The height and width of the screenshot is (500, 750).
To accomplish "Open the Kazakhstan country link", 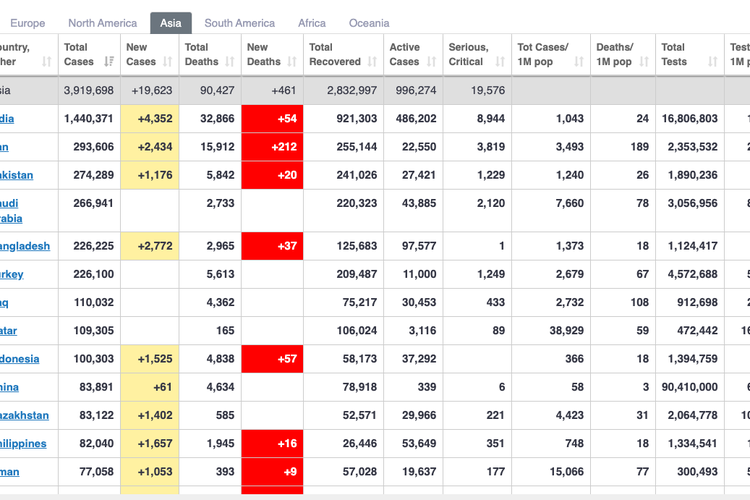I will 24,415.
